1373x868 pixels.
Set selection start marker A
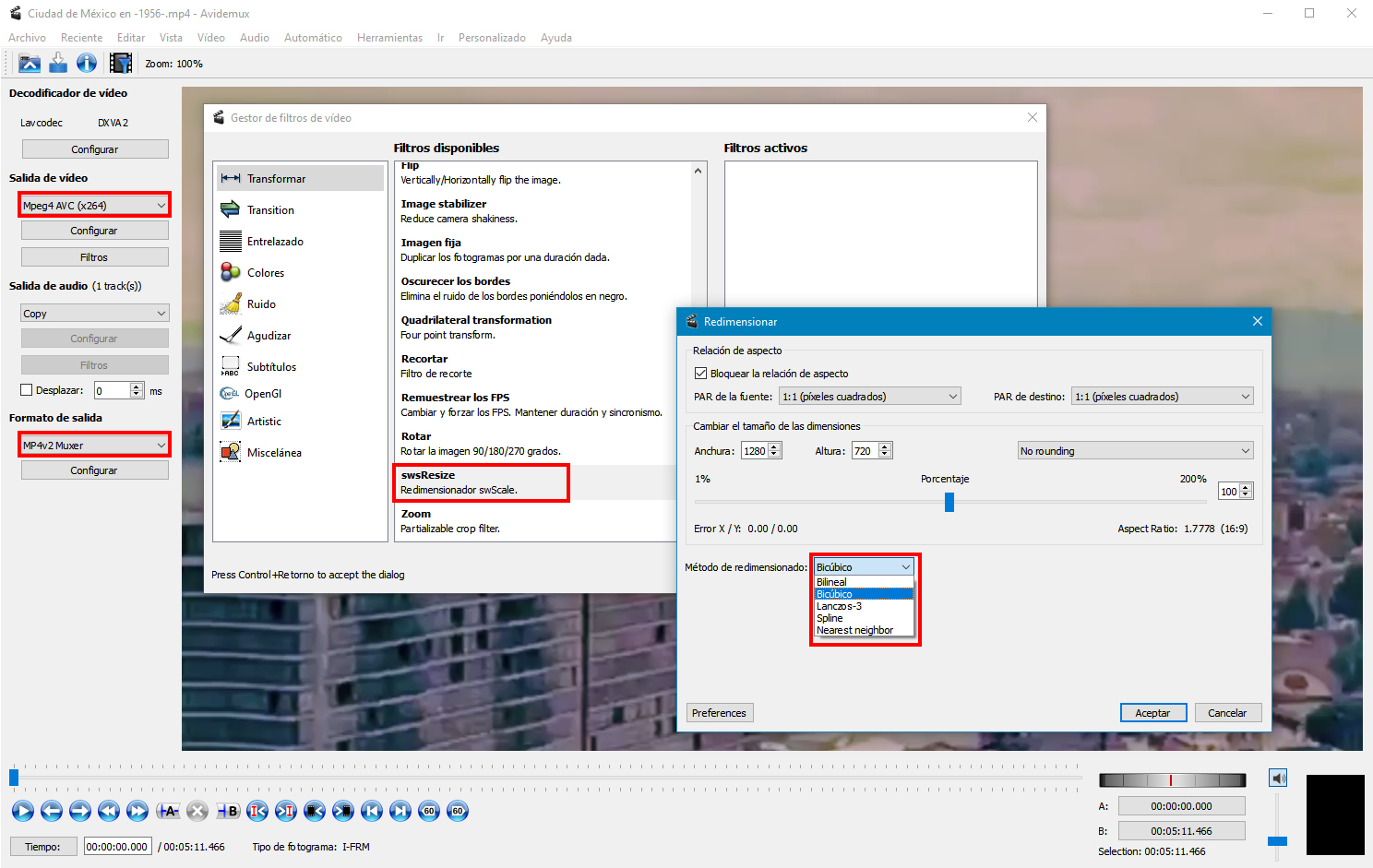pos(168,811)
